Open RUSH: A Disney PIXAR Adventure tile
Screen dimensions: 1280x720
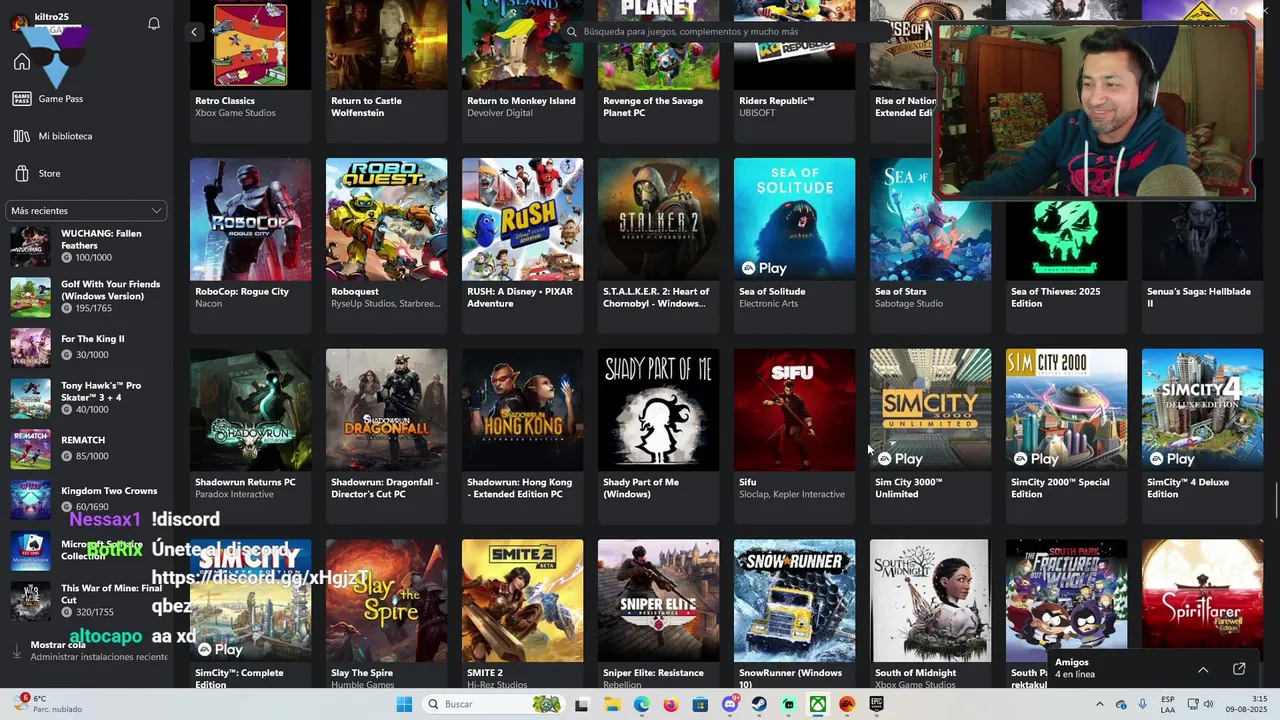[523, 245]
